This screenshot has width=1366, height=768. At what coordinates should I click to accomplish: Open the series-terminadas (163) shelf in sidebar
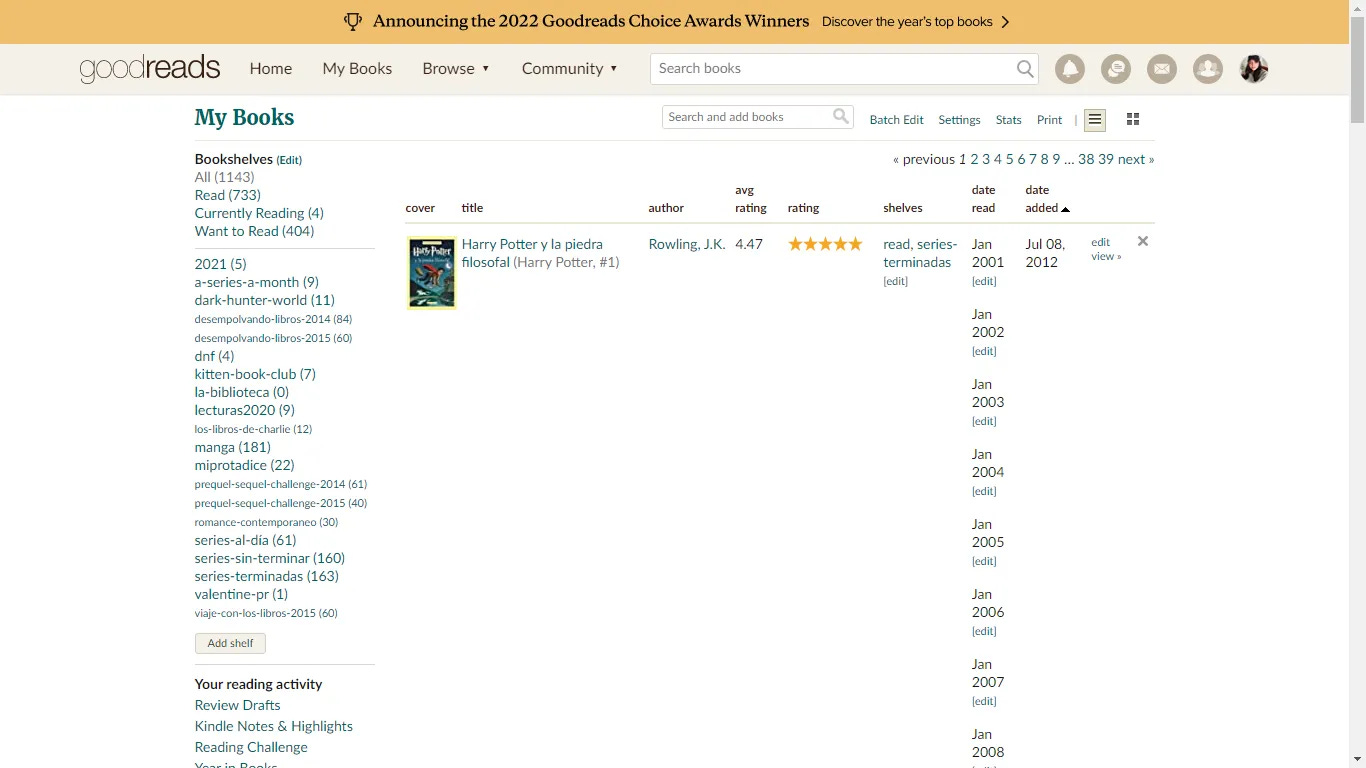[x=267, y=576]
